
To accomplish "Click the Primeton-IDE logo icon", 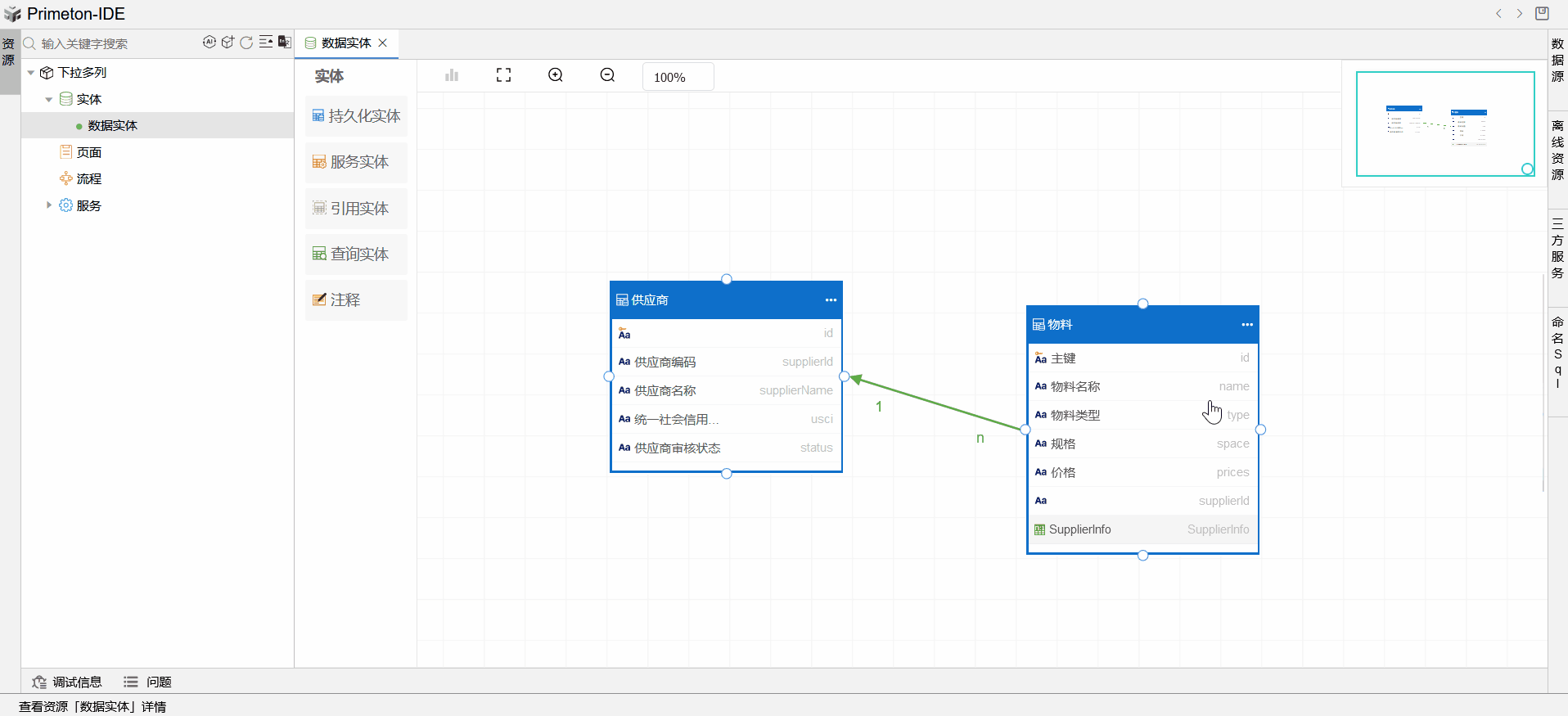I will (x=12, y=14).
